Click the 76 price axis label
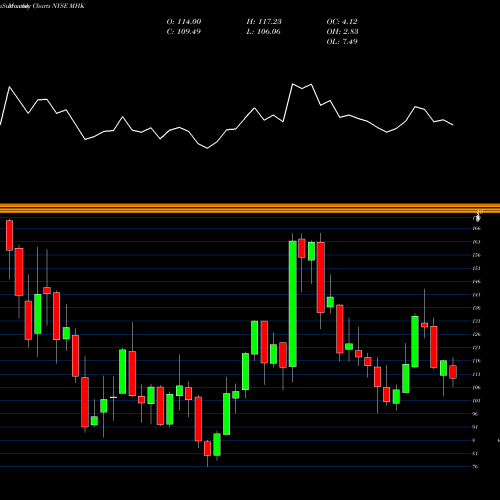The height and width of the screenshot is (500, 500). [x=476, y=467]
